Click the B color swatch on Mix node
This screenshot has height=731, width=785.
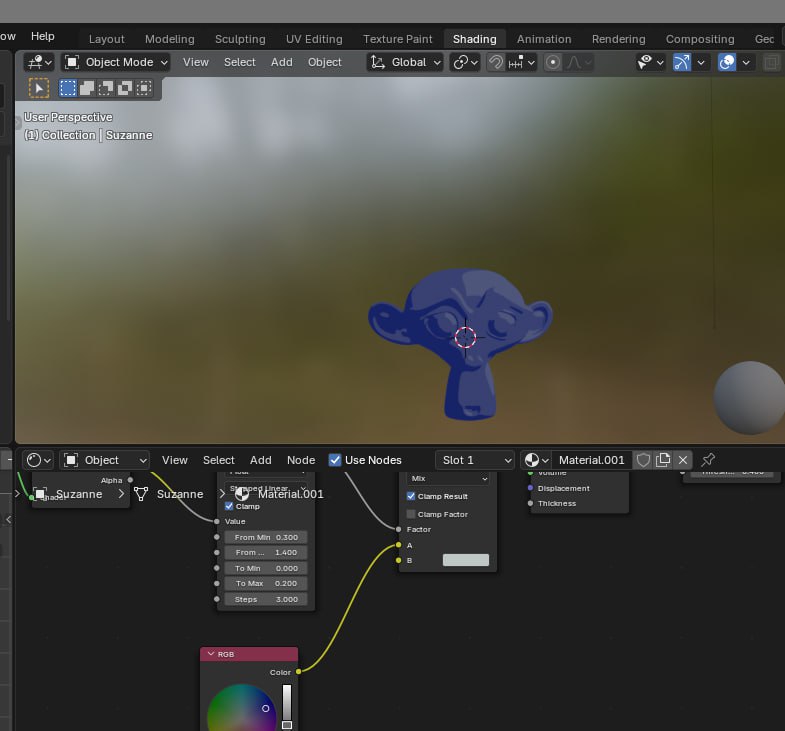(x=465, y=560)
